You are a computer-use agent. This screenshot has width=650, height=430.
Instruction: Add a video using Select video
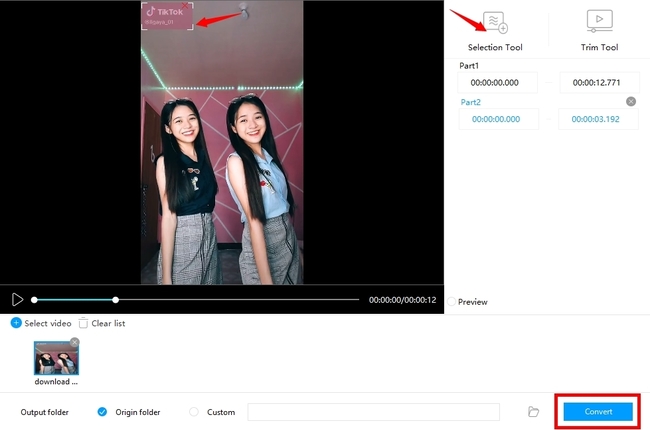click(41, 323)
